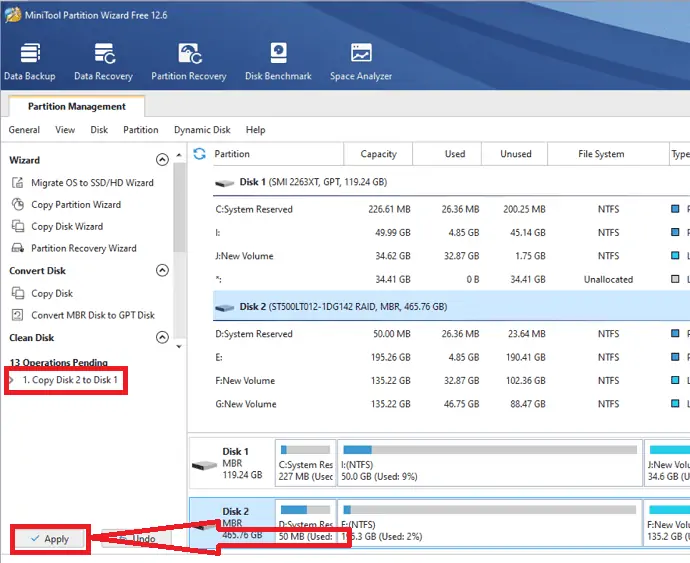The image size is (690, 563).
Task: Collapse the Convert Disk section
Action: pos(162,270)
